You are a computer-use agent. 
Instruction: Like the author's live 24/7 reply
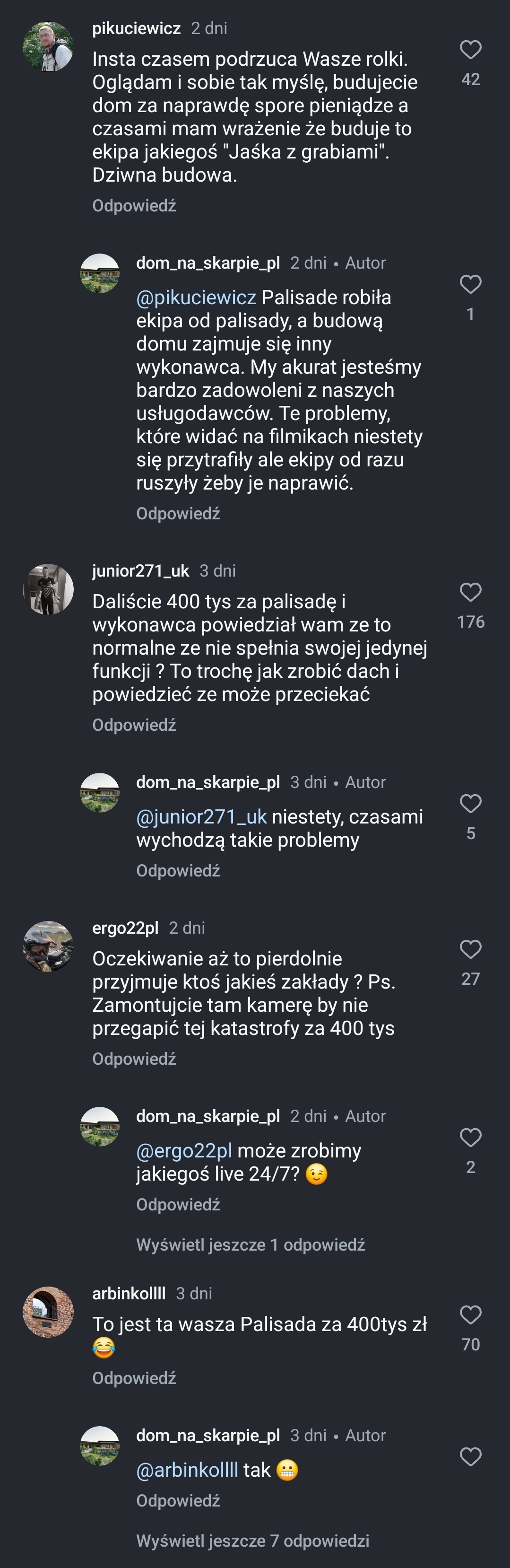[470, 1138]
